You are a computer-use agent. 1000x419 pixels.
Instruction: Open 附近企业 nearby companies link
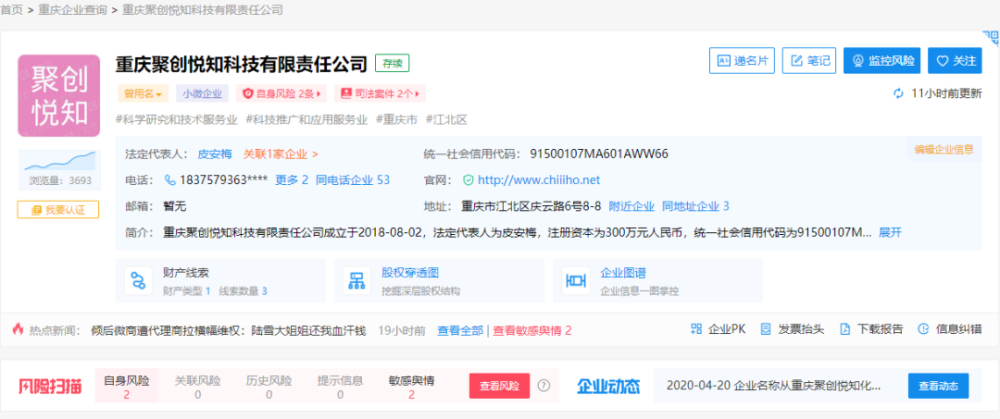pos(631,206)
